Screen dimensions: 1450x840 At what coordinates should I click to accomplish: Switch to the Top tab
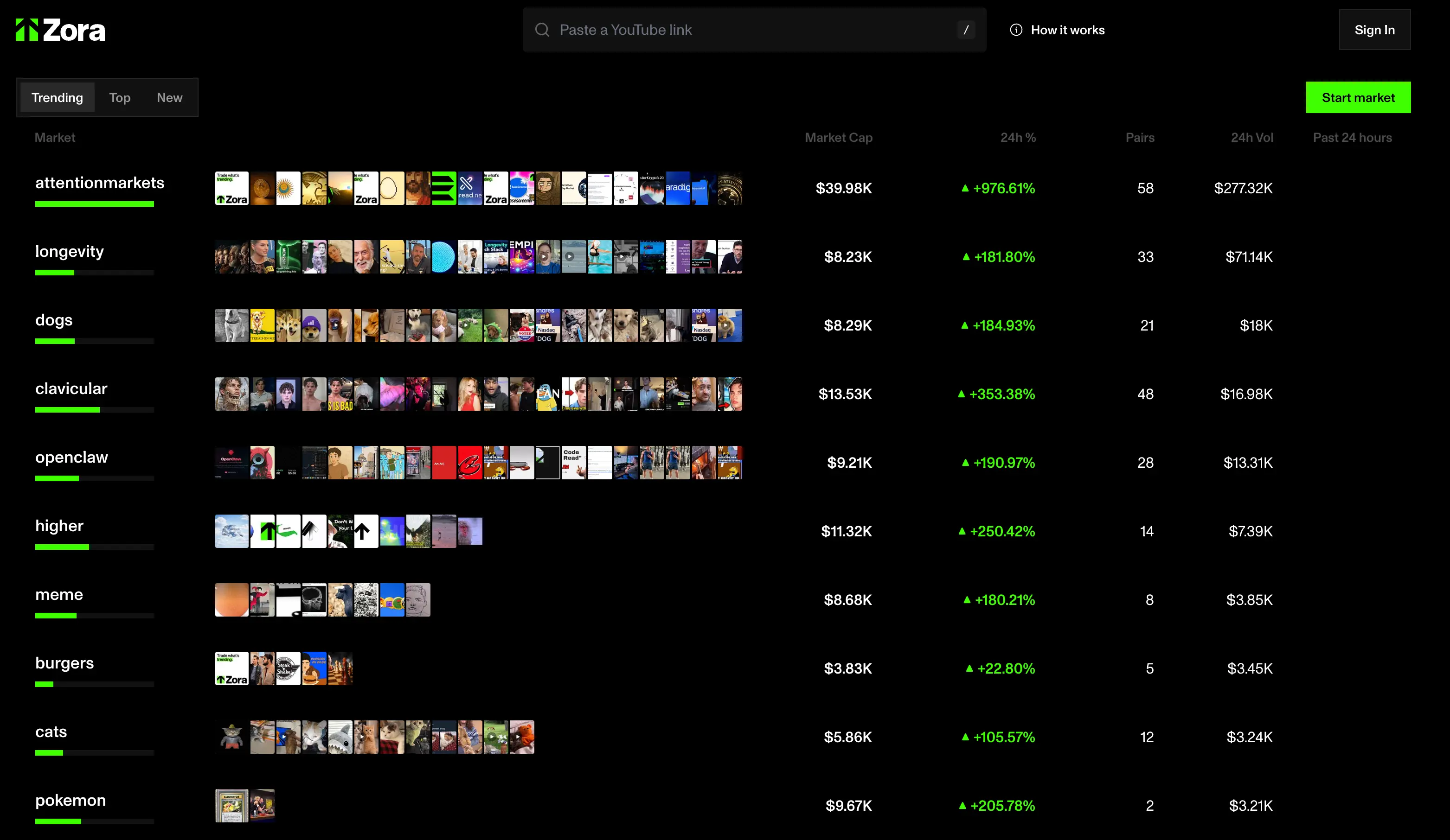(x=120, y=97)
